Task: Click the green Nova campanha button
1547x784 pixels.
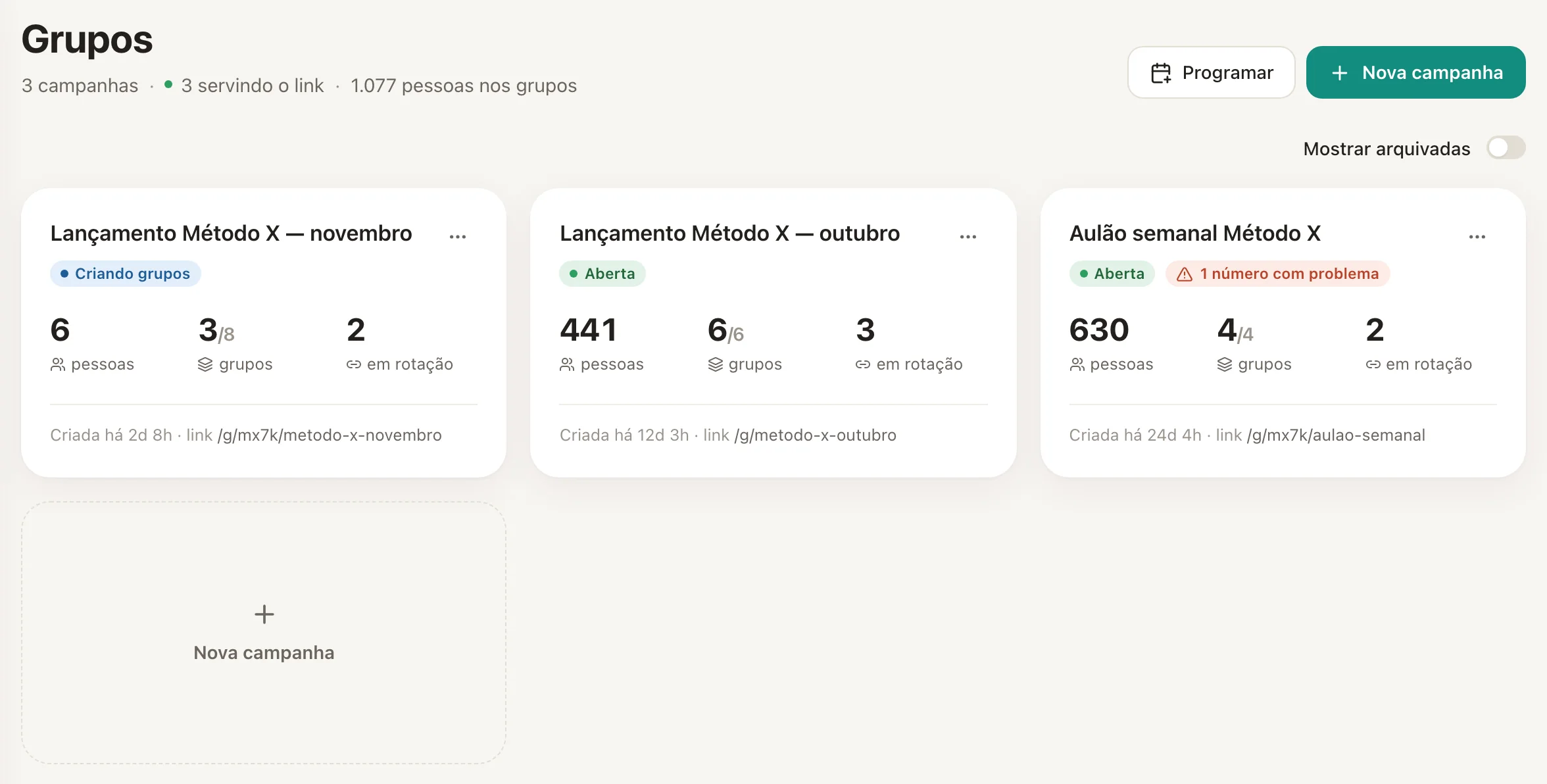Action: point(1415,72)
